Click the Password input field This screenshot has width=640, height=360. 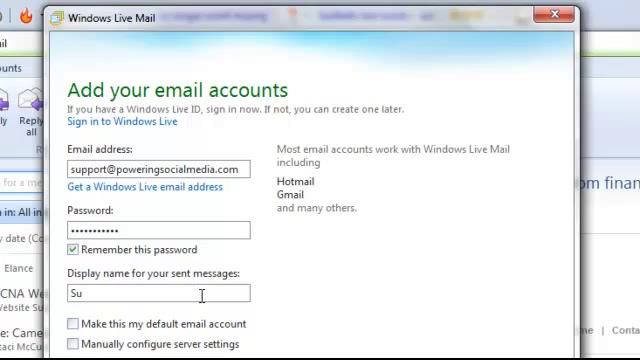pos(159,230)
